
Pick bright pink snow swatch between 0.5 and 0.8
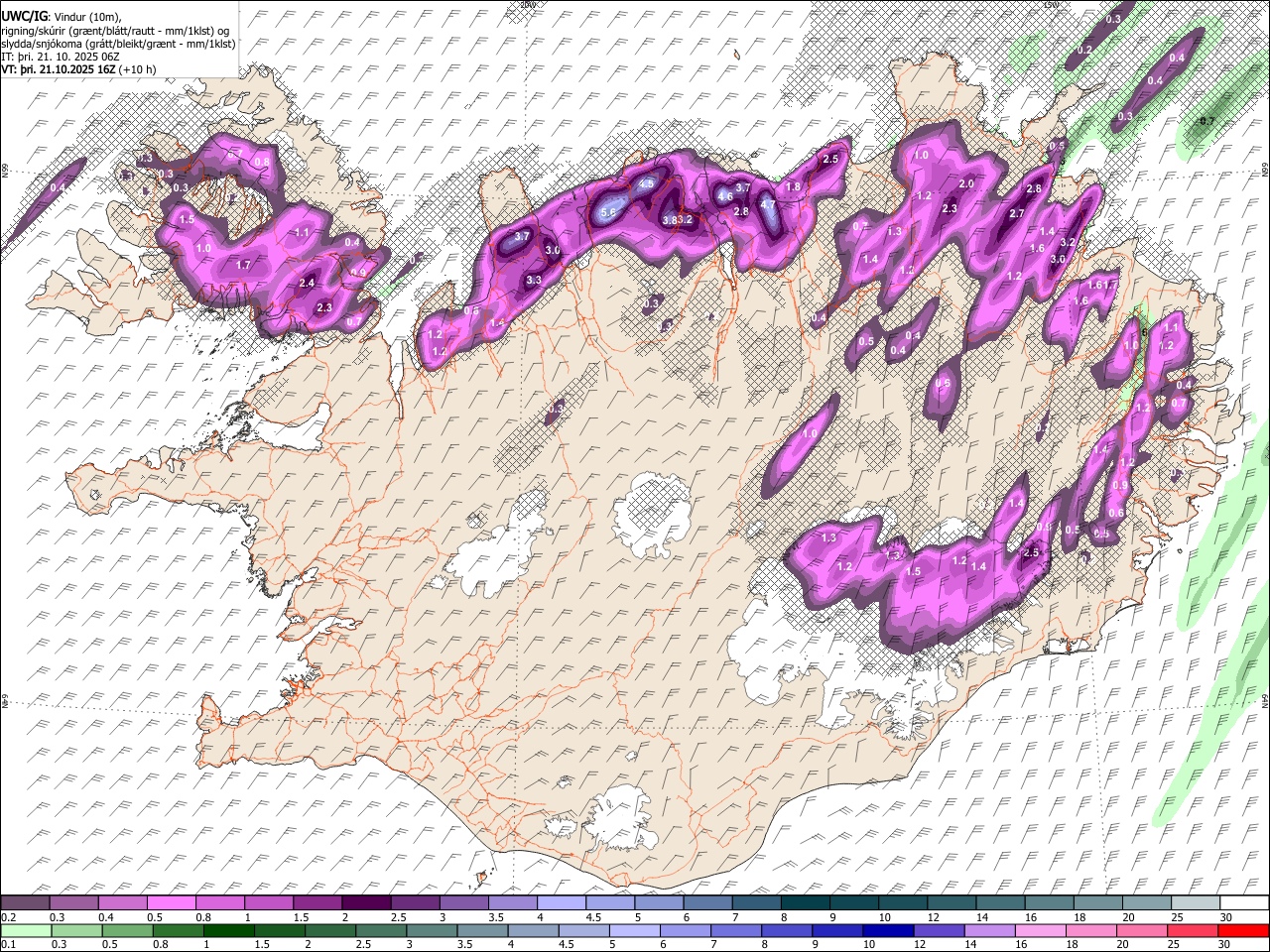(x=172, y=903)
